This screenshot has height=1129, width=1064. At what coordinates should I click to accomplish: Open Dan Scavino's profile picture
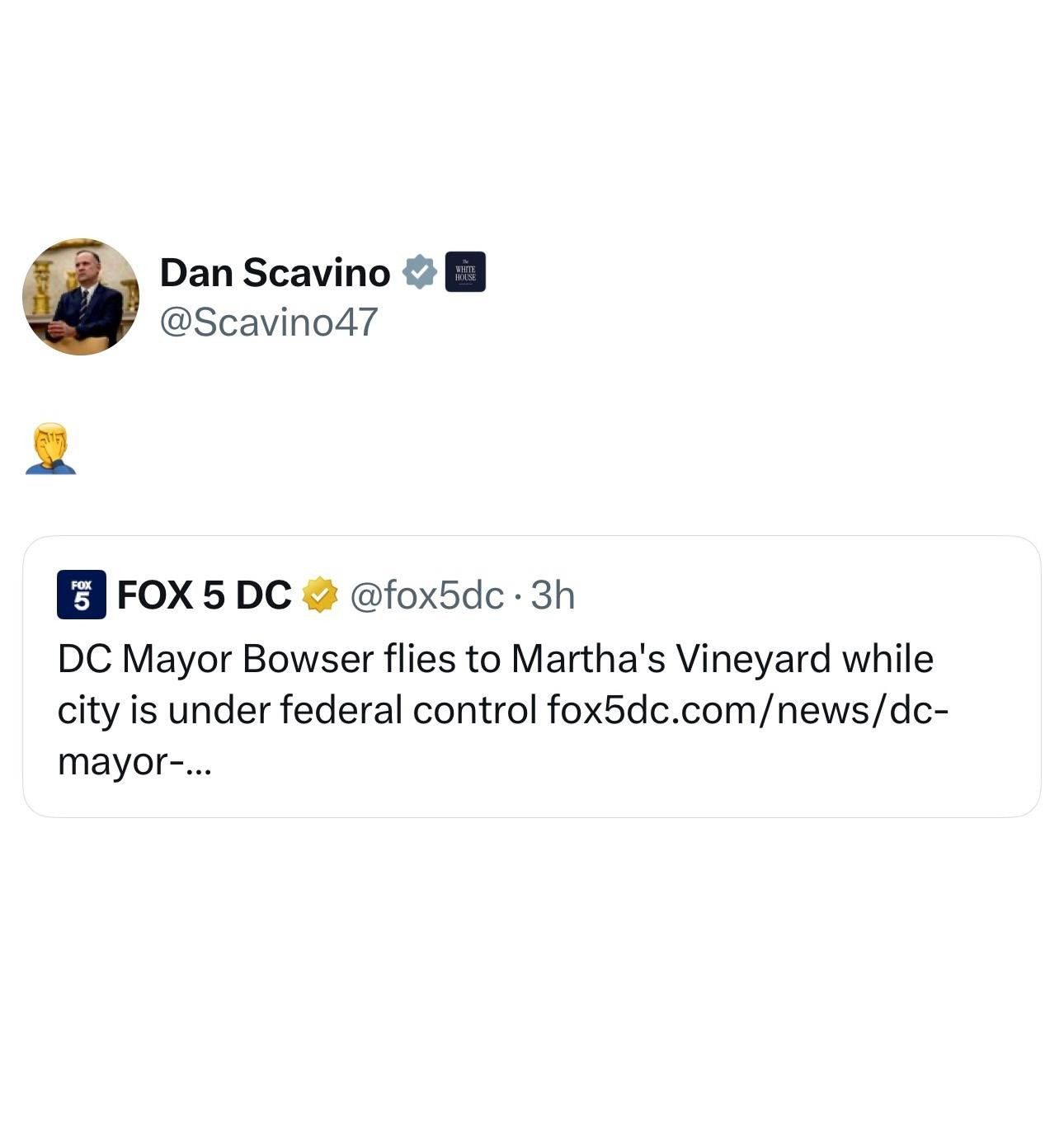click(81, 297)
